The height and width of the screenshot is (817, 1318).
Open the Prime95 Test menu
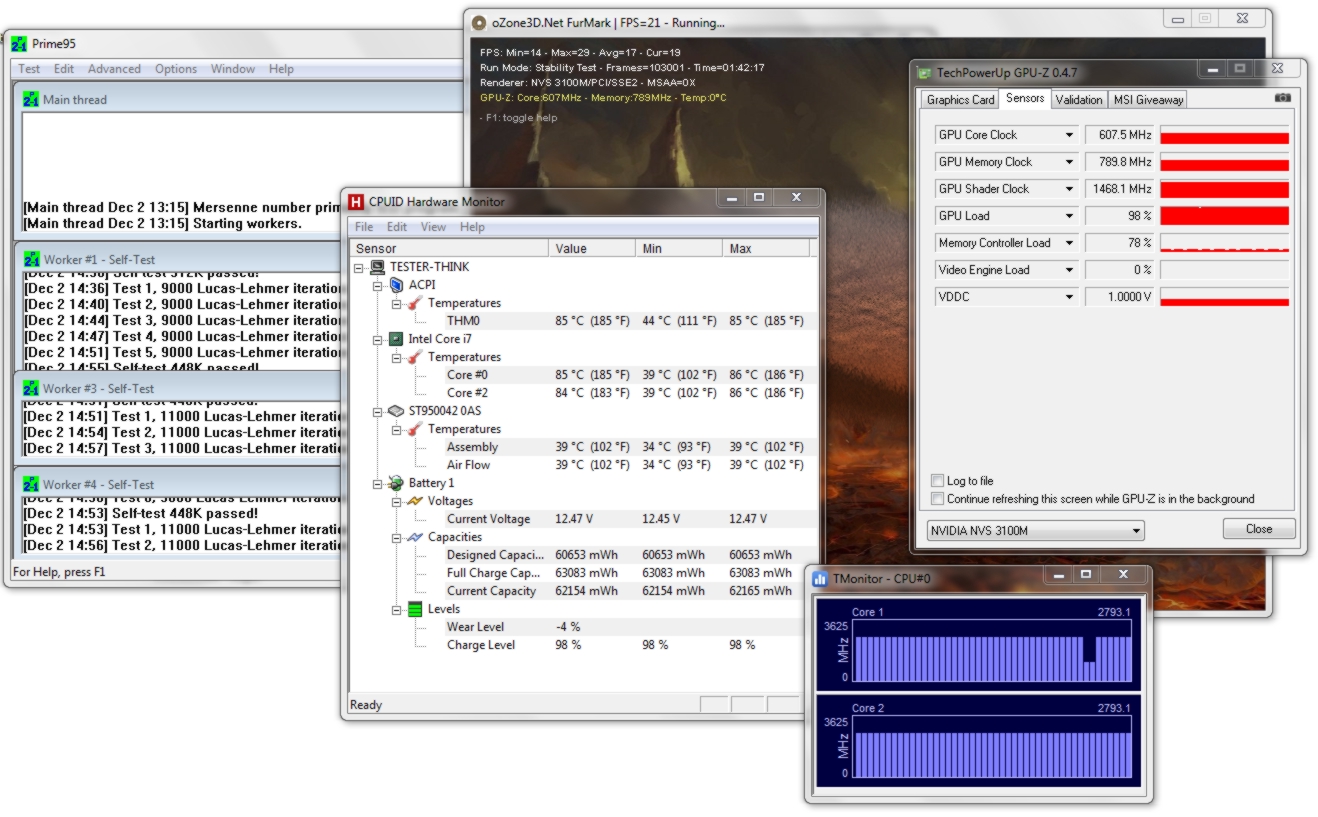29,69
